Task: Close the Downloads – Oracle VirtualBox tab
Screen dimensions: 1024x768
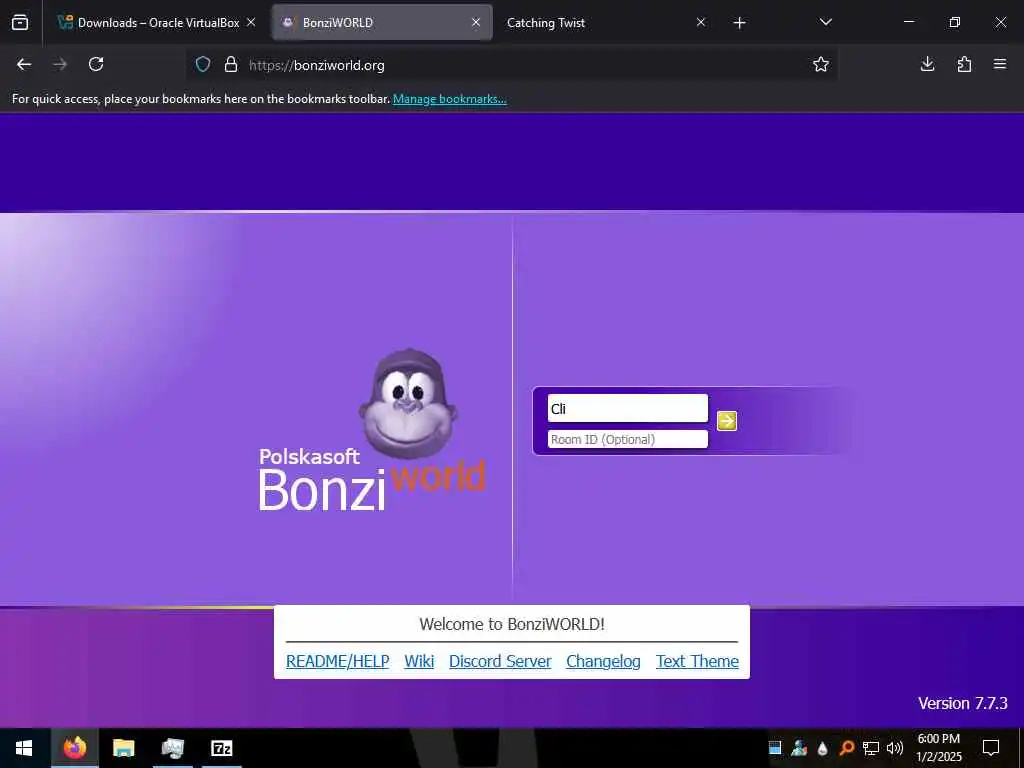Action: point(251,22)
